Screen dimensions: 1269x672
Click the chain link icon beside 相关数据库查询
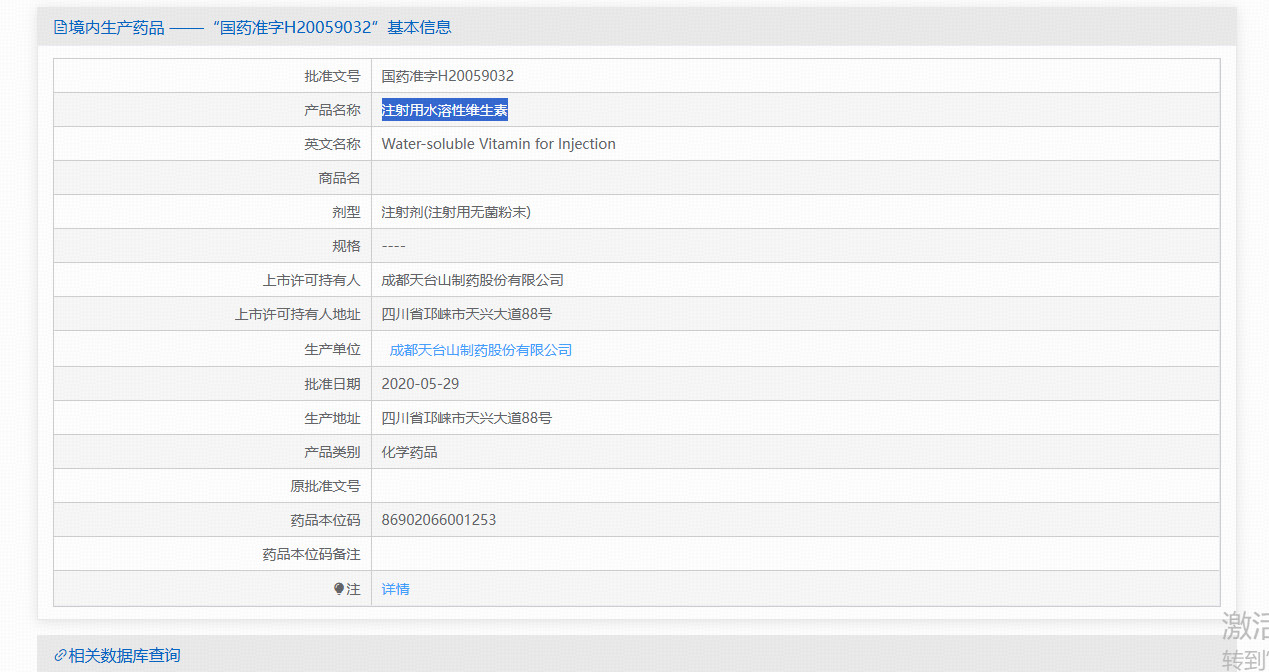click(x=60, y=656)
